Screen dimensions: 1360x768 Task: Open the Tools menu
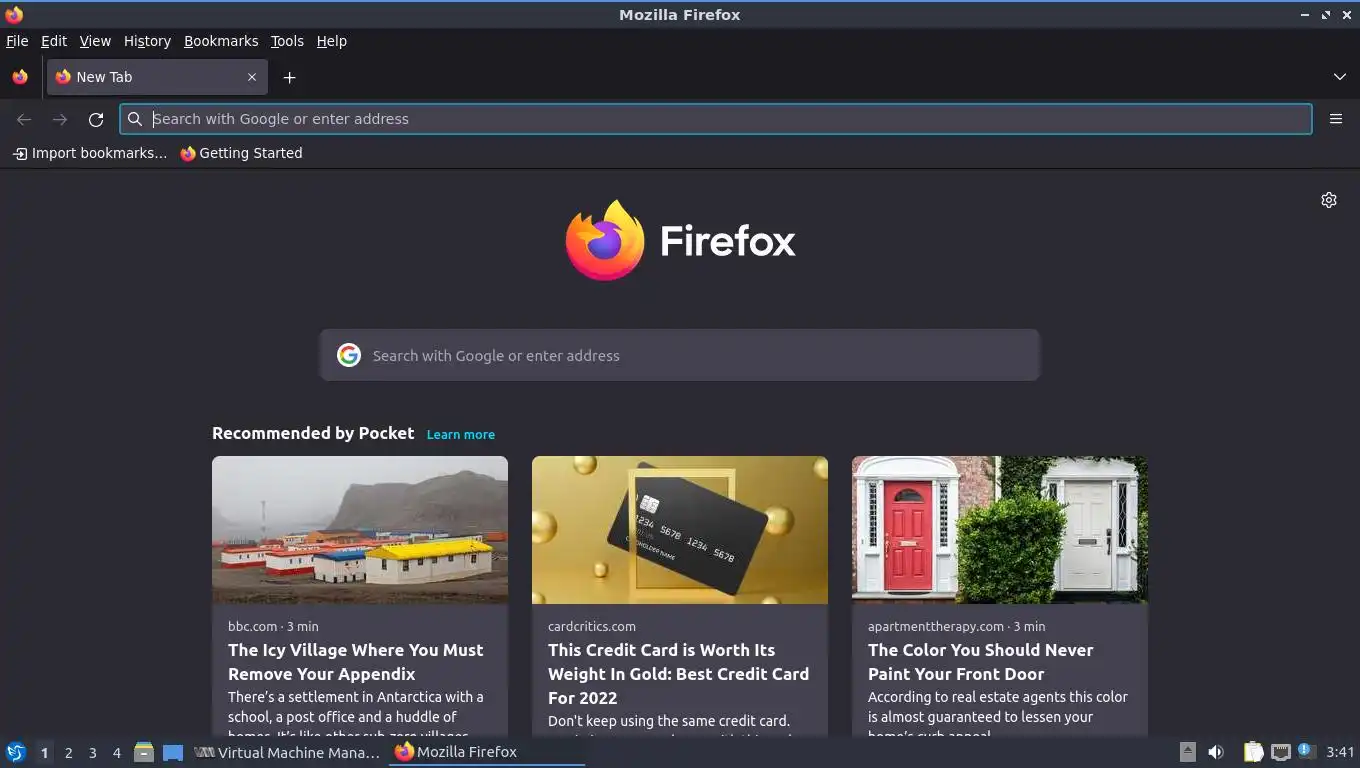(287, 41)
